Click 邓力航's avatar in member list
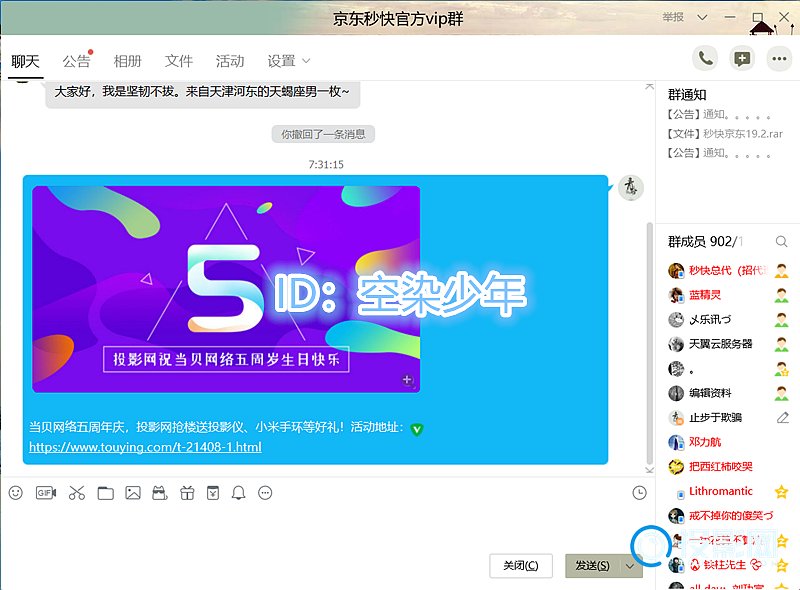Image resolution: width=800 pixels, height=590 pixels. pyautogui.click(x=676, y=442)
